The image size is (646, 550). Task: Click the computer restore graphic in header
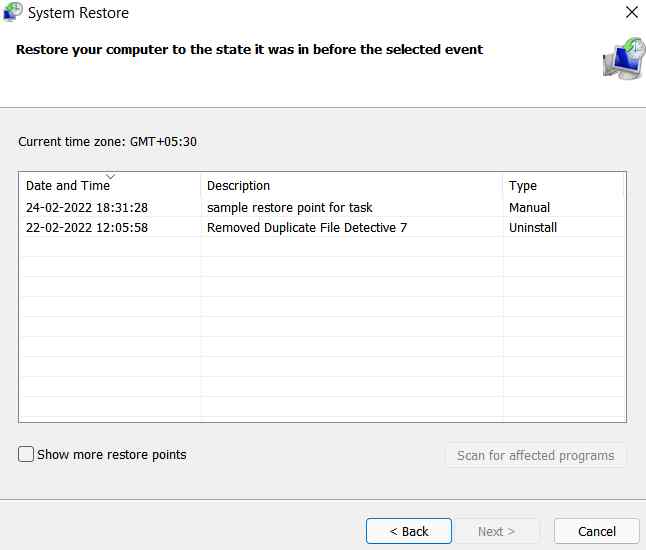(623, 59)
